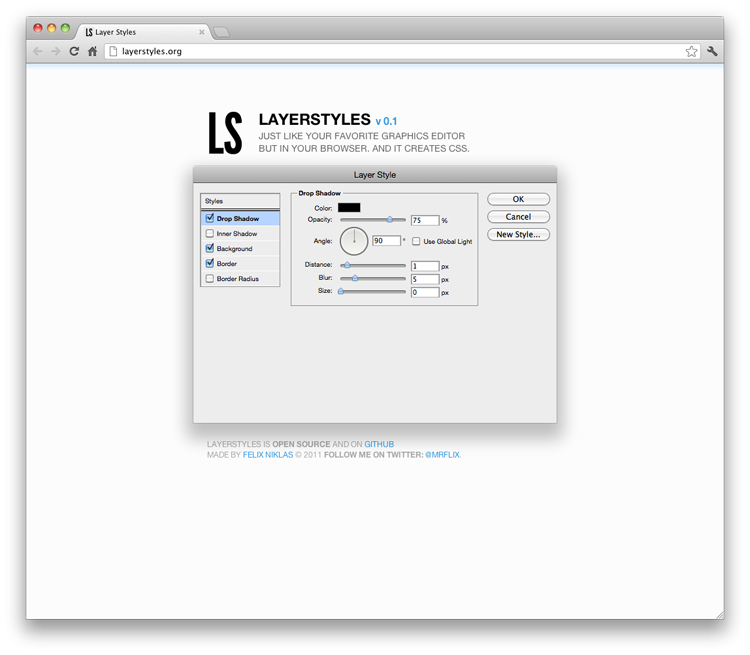Click the Styles list header

(x=240, y=201)
